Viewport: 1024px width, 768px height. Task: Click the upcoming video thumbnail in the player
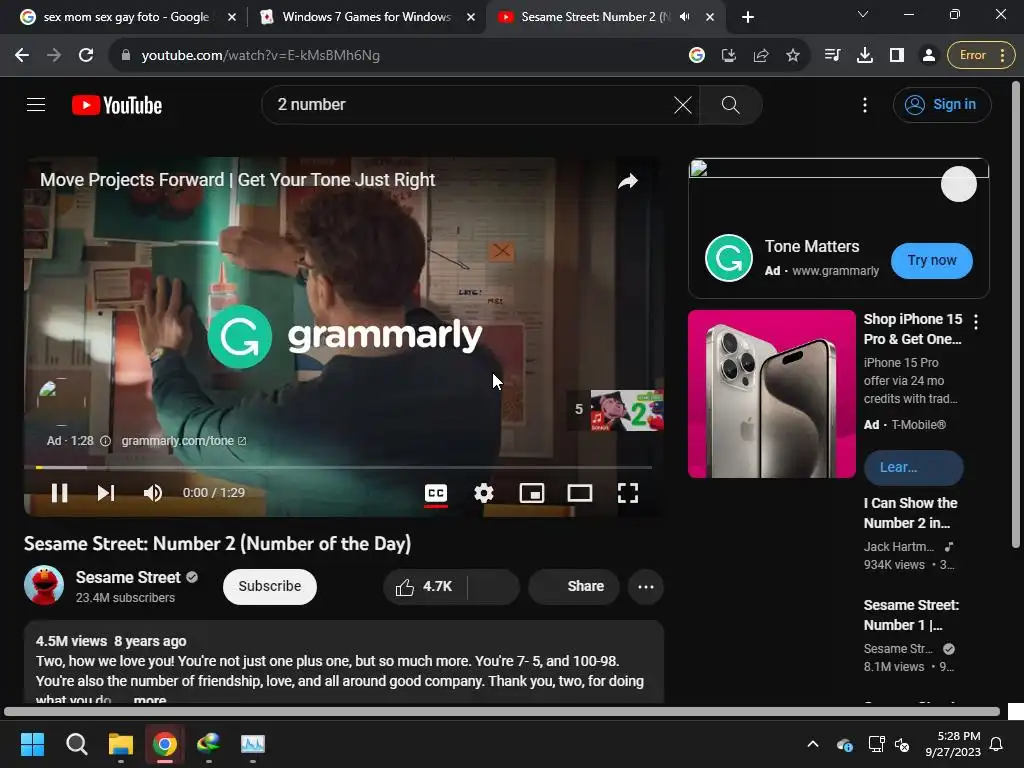click(627, 410)
